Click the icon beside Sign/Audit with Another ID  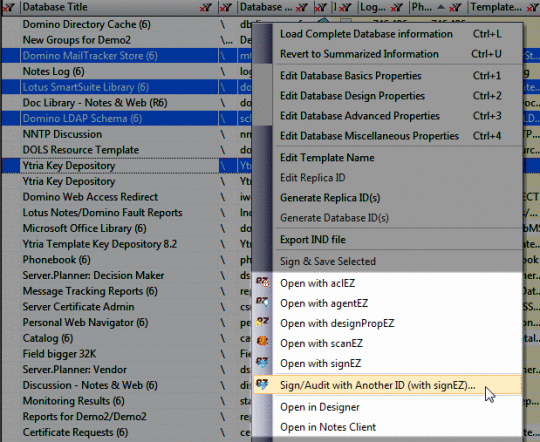pyautogui.click(x=262, y=385)
